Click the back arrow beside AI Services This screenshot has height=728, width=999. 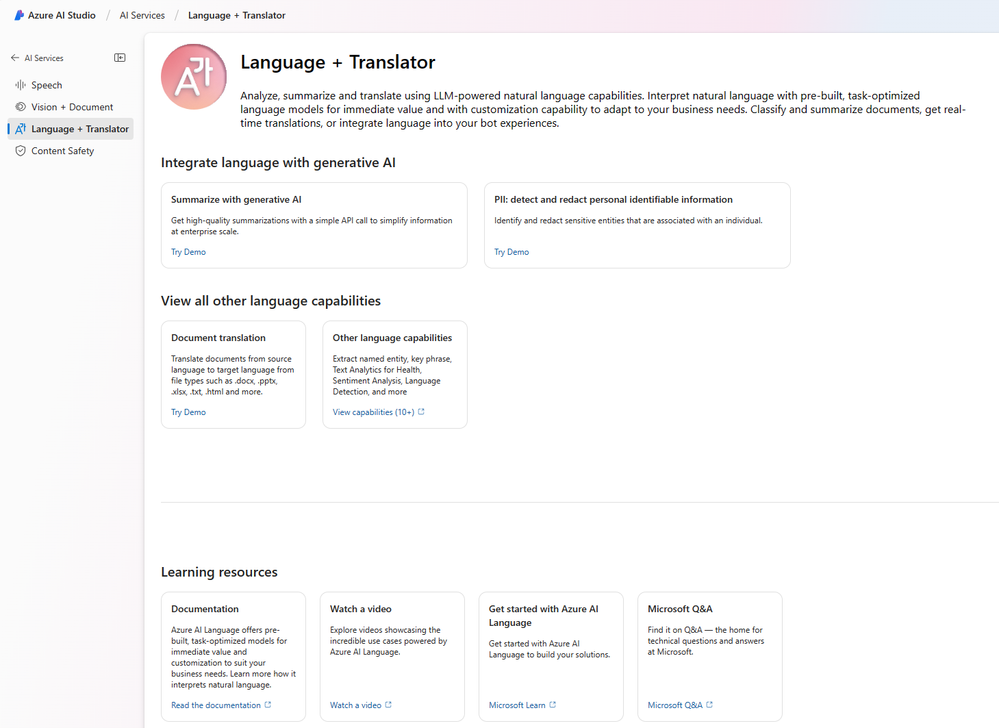click(x=15, y=58)
